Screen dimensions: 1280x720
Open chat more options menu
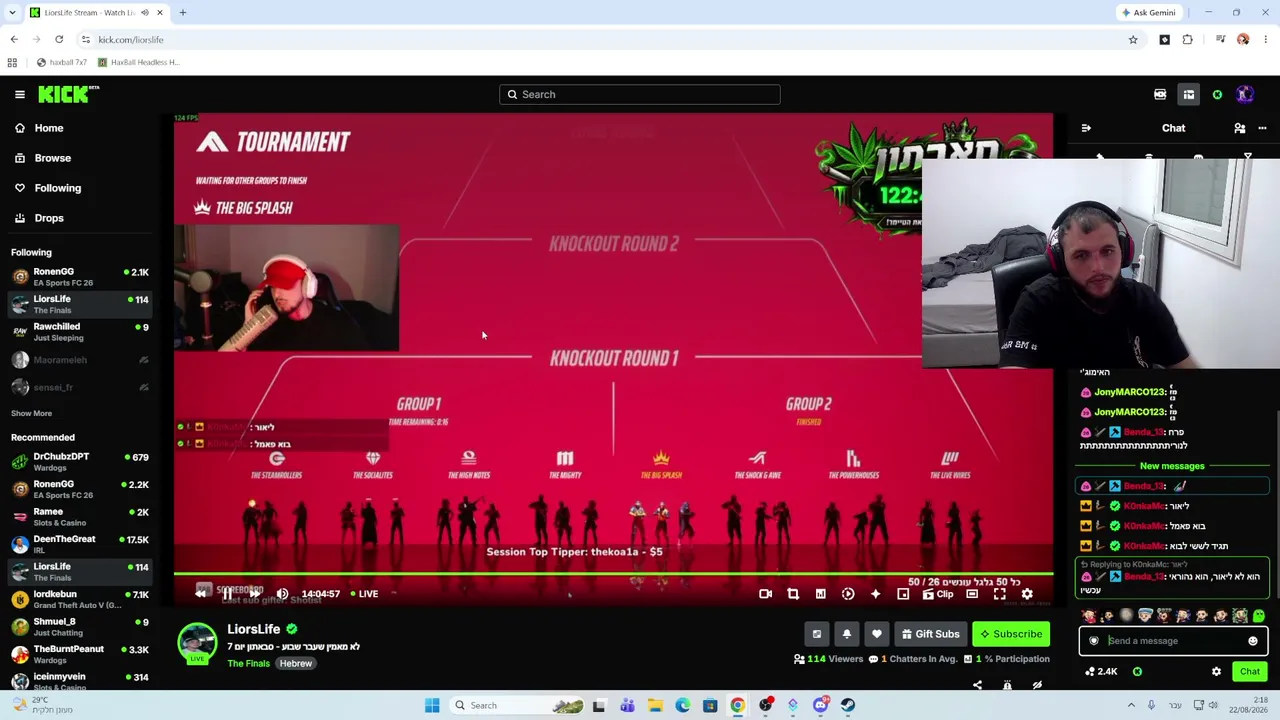click(1262, 128)
